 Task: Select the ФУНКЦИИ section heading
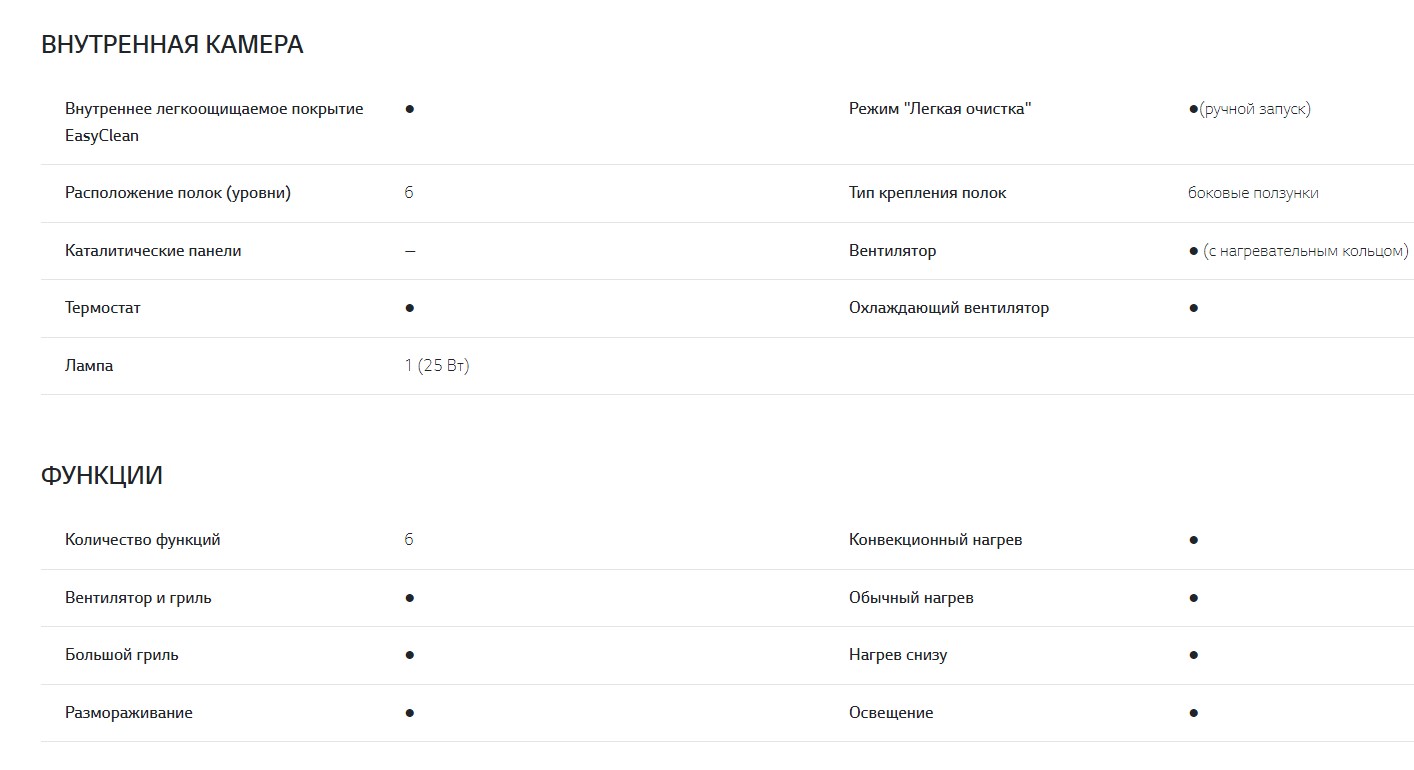(x=102, y=476)
